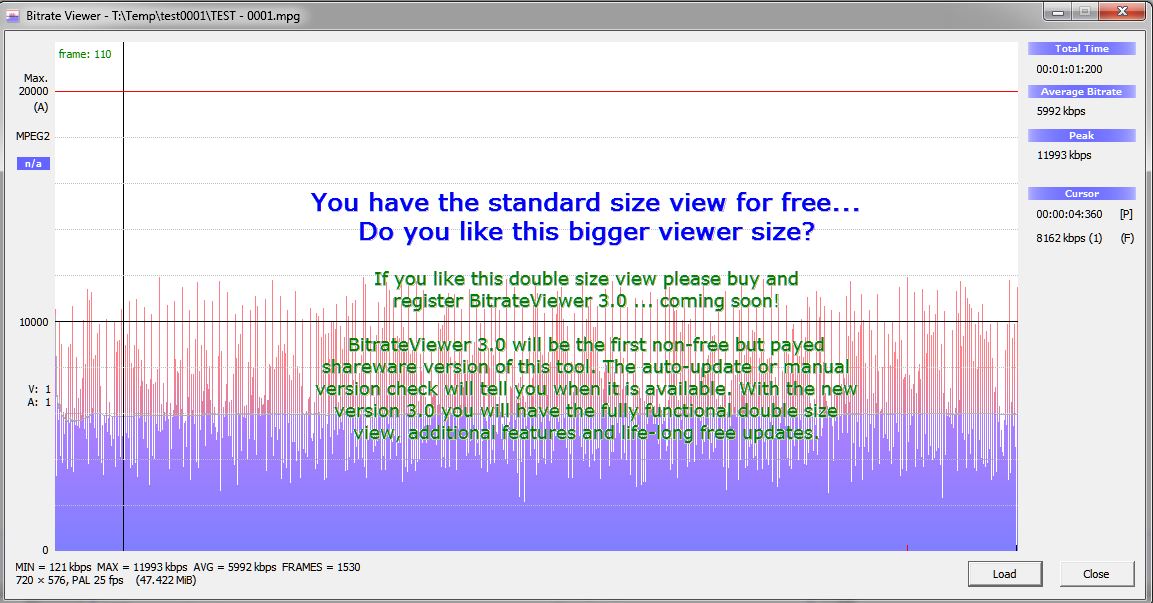Toggle the n/a badge under MPEG2

pyautogui.click(x=33, y=163)
